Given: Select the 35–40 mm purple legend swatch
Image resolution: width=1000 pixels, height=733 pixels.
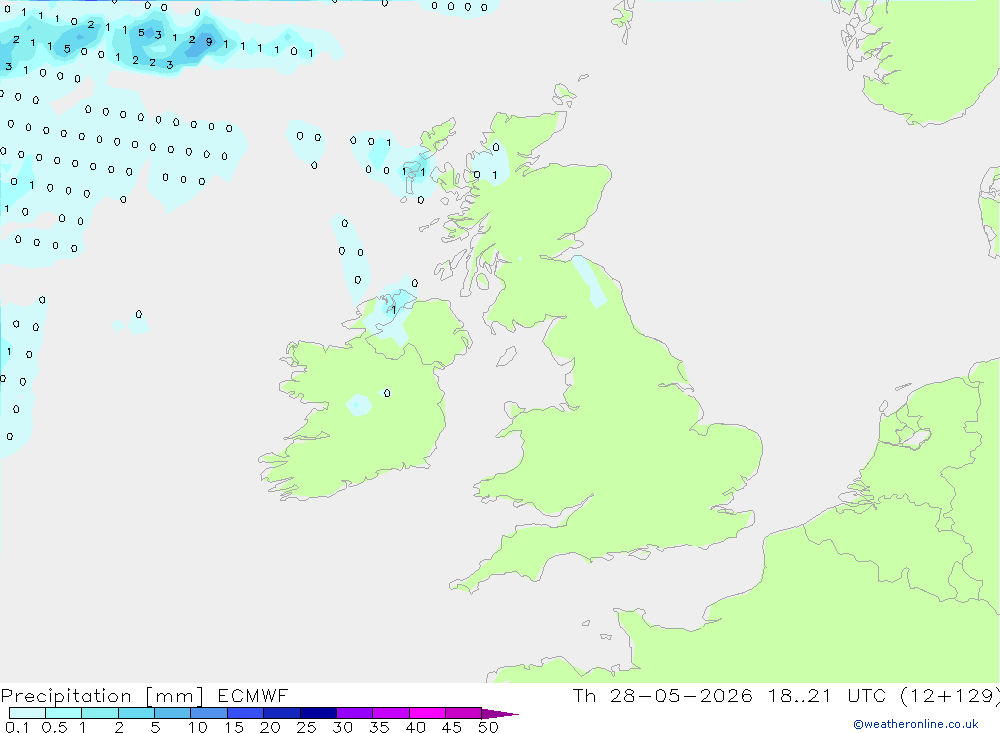Looking at the screenshot, I should click(390, 713).
